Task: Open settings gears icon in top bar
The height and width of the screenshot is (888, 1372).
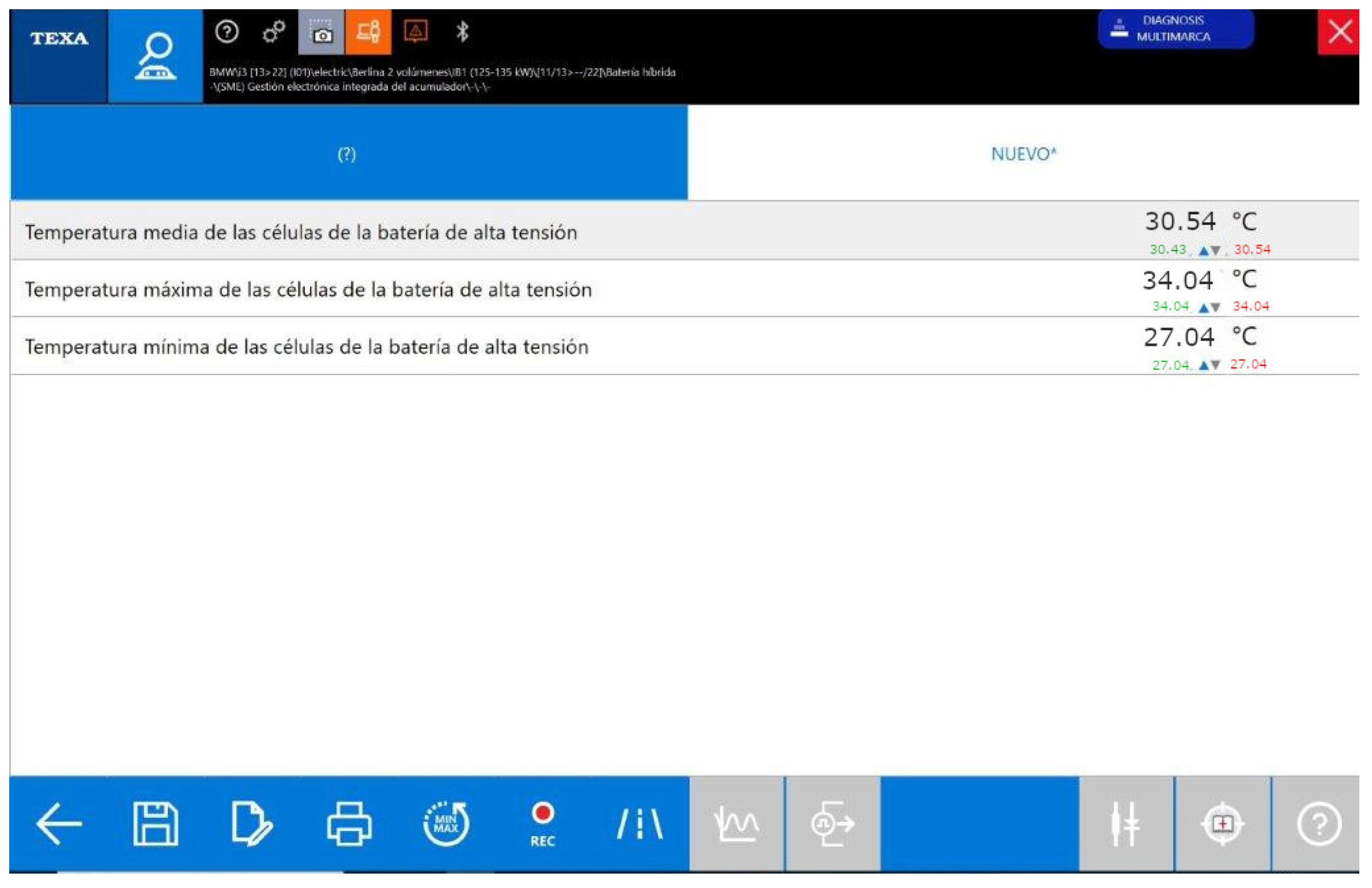Action: [x=274, y=32]
